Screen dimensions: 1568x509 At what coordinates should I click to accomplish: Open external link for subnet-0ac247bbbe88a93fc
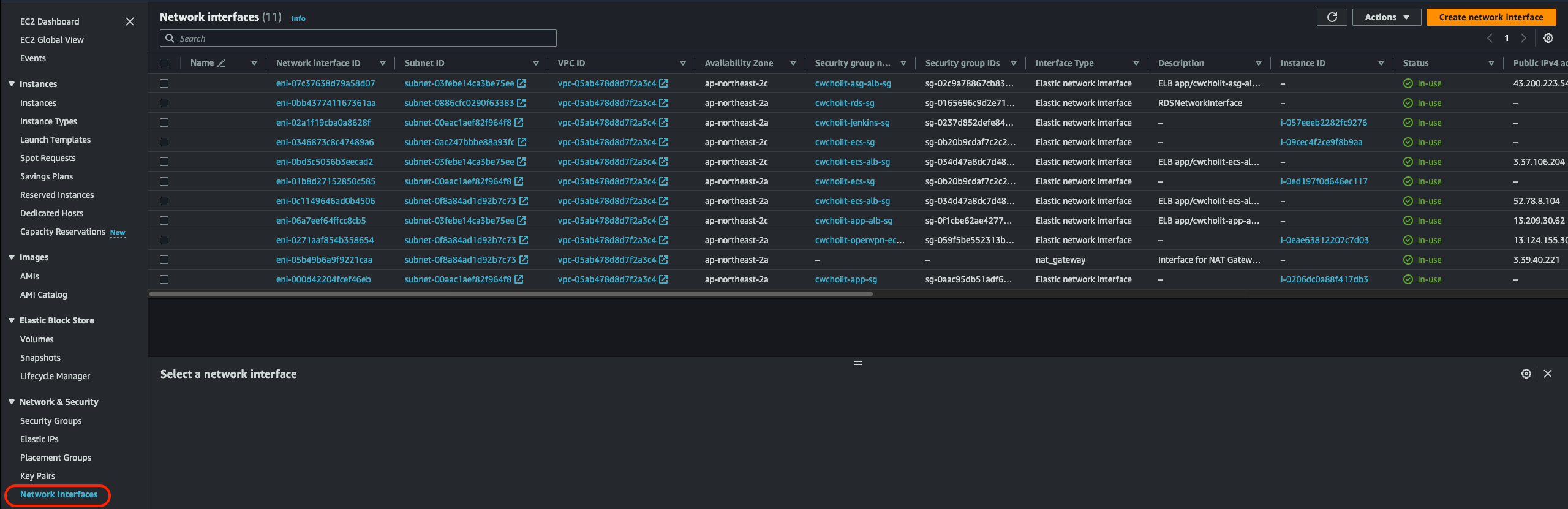pos(522,142)
